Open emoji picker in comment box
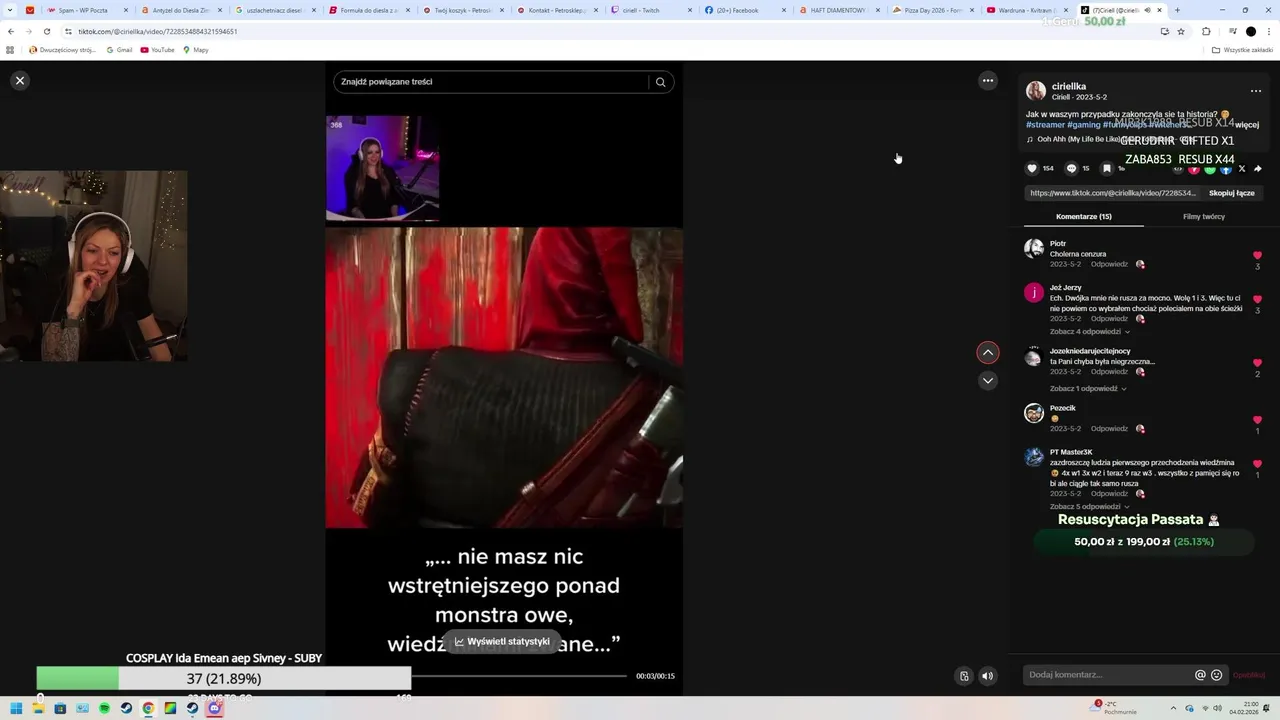Image resolution: width=1280 pixels, height=720 pixels. 1216,675
